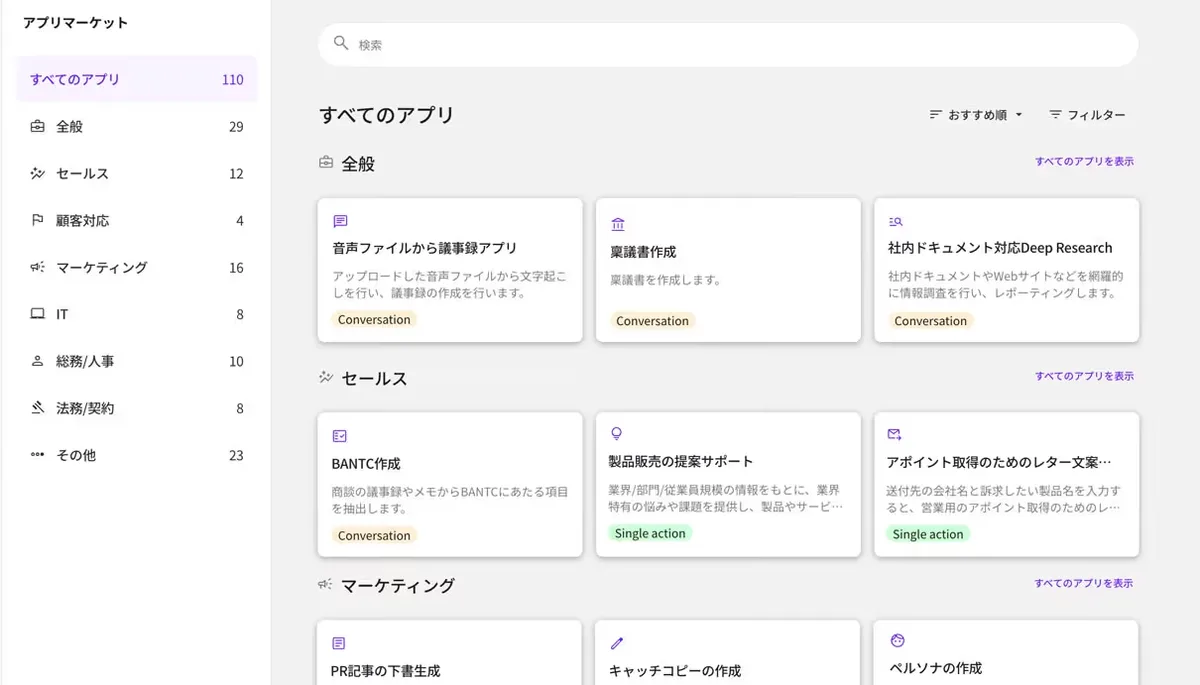Click the face icon on ペルソナの作成 card

tap(897, 640)
